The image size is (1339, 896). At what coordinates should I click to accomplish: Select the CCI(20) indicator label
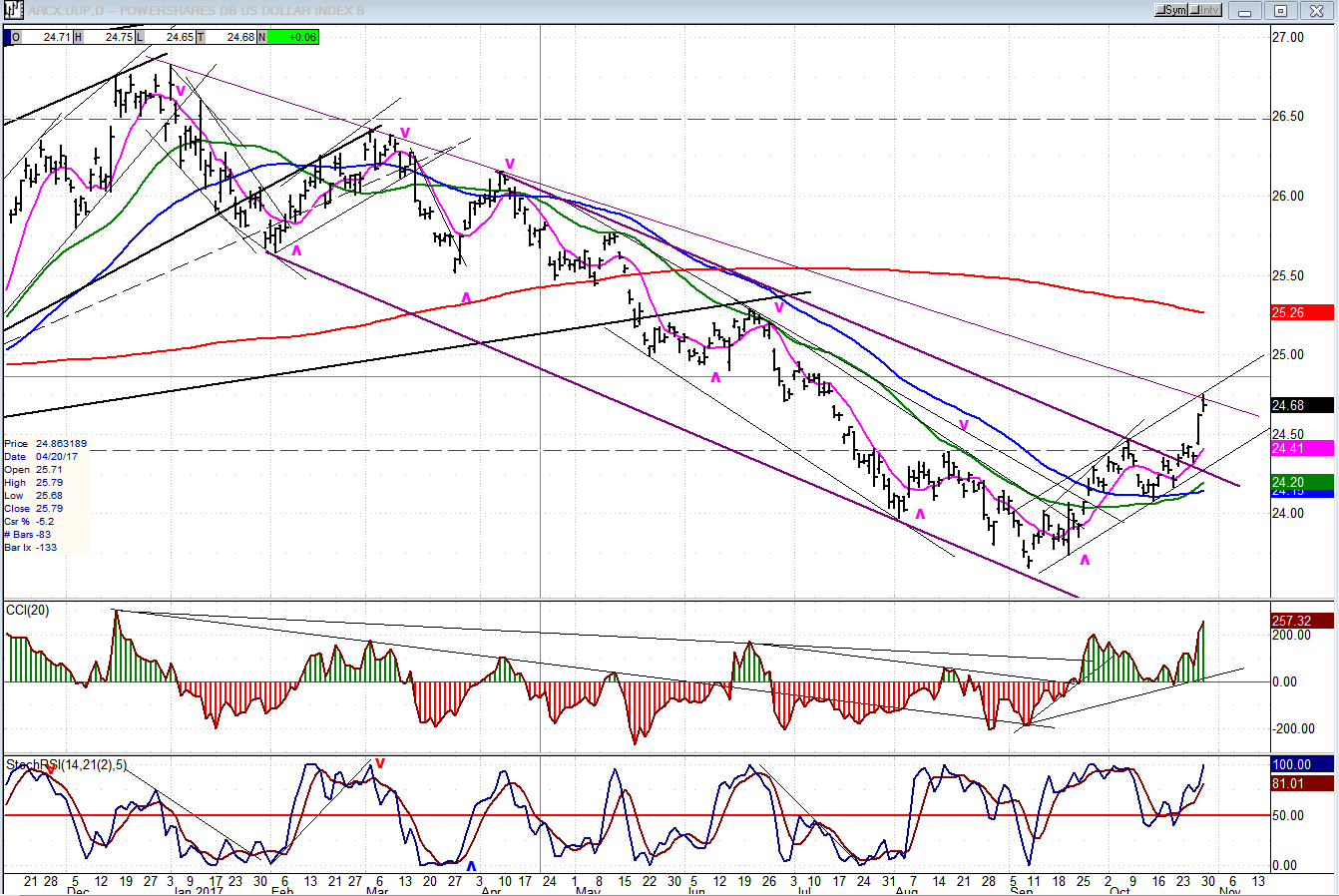(28, 610)
